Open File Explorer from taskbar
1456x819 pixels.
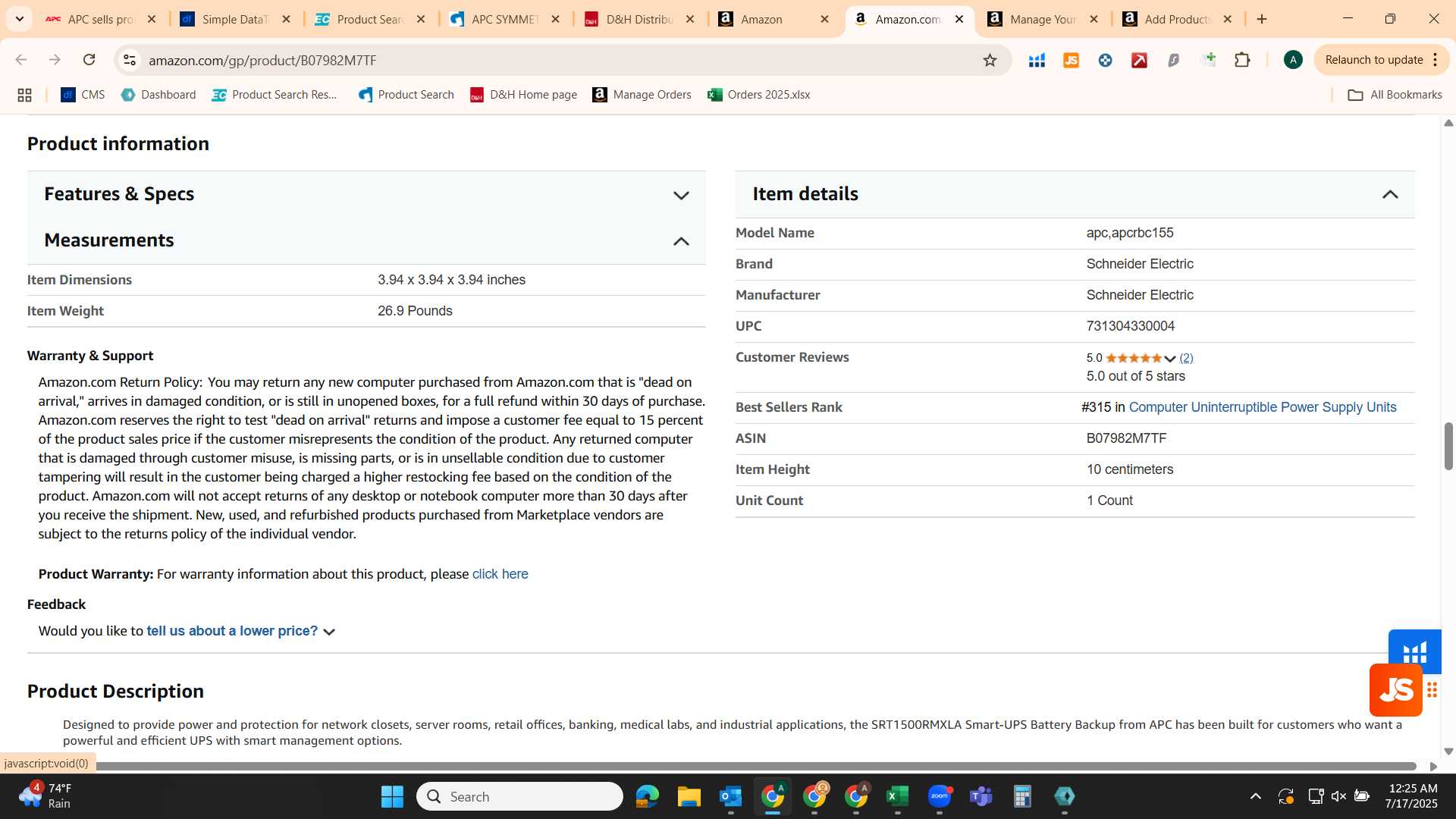tap(689, 796)
